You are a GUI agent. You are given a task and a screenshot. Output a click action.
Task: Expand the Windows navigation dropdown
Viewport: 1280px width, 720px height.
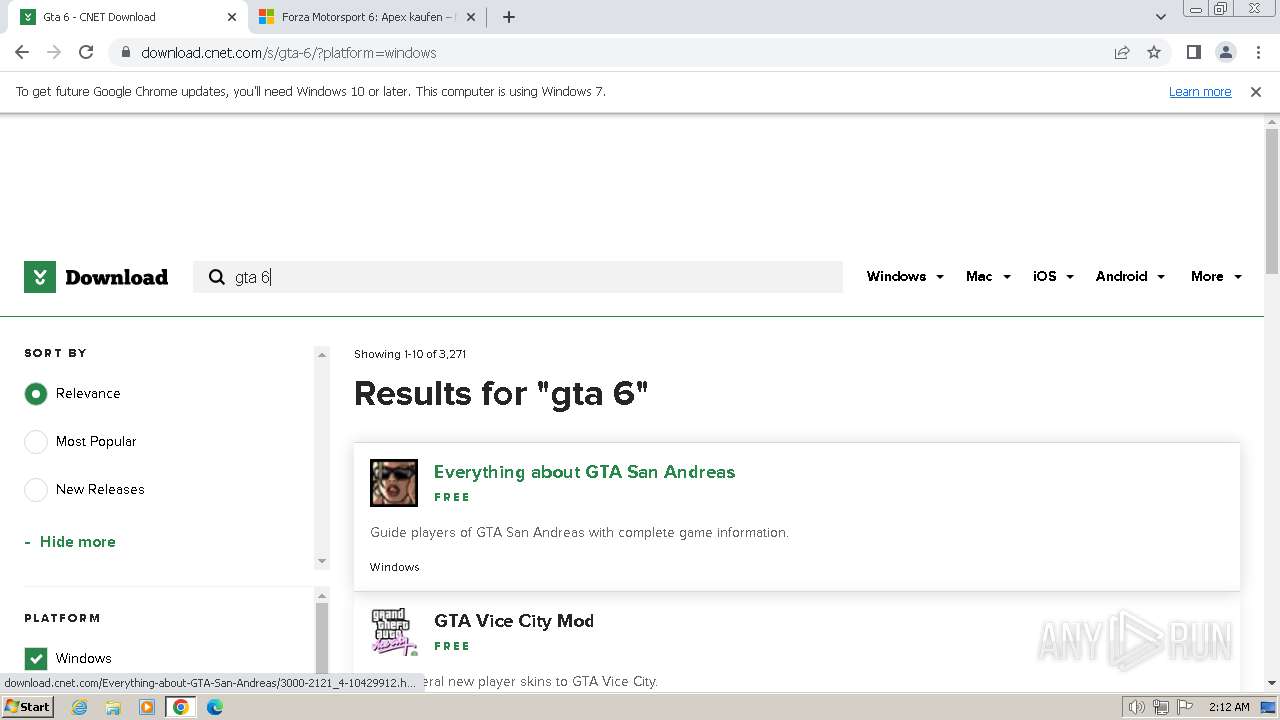coord(905,277)
